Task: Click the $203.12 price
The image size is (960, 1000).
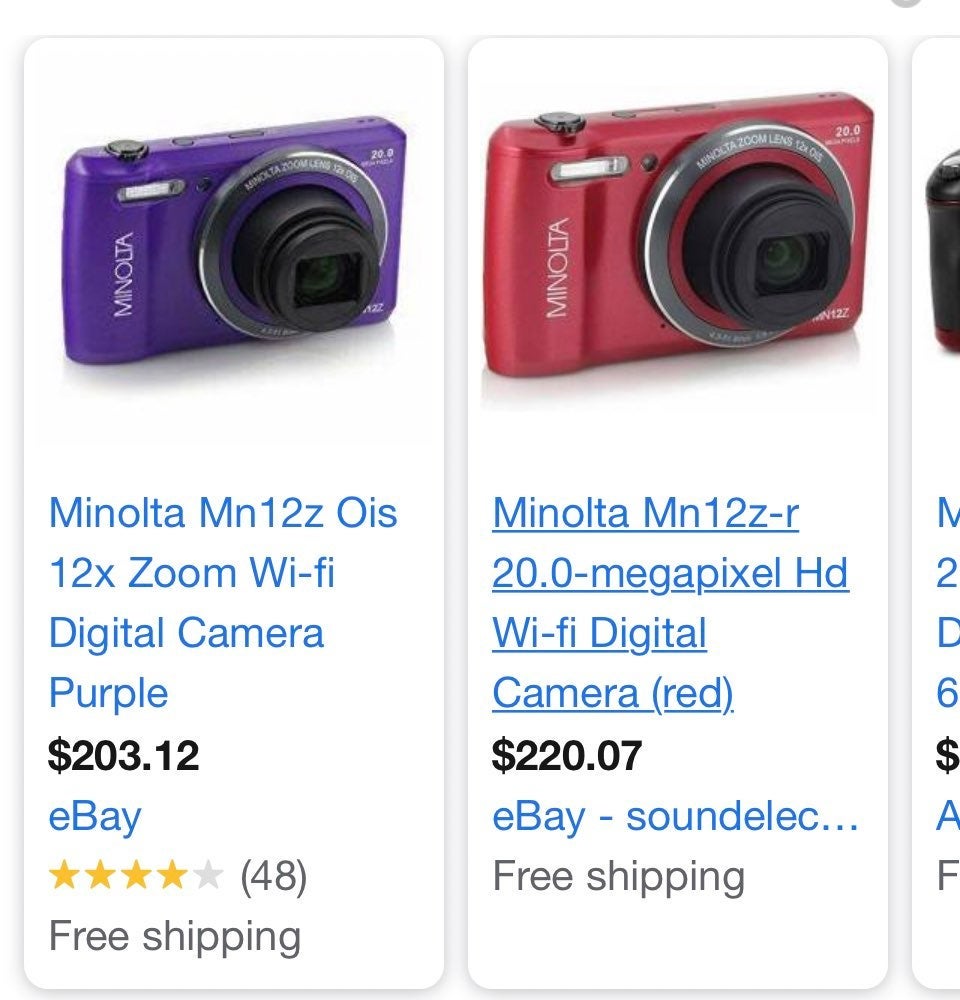Action: coord(124,755)
